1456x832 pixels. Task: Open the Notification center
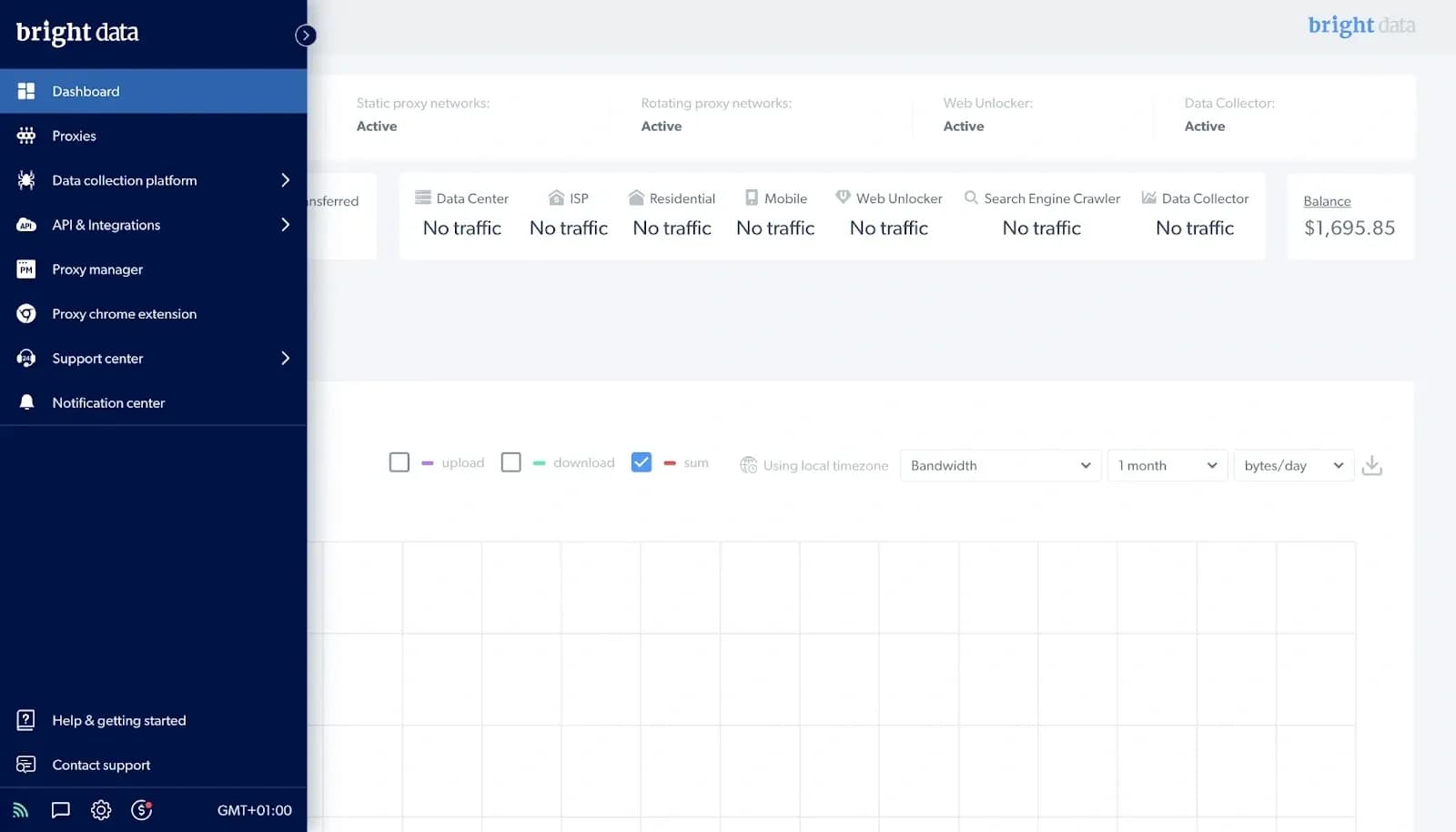(x=108, y=402)
